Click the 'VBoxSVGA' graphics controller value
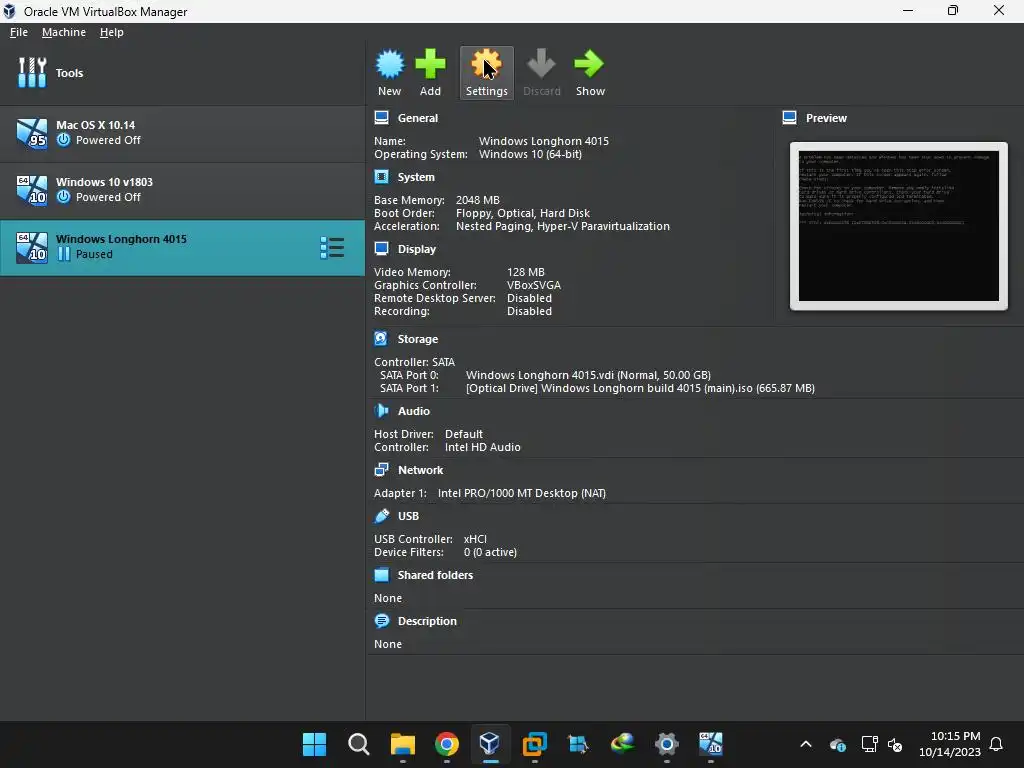Screen dimensions: 1024x768 (534, 285)
